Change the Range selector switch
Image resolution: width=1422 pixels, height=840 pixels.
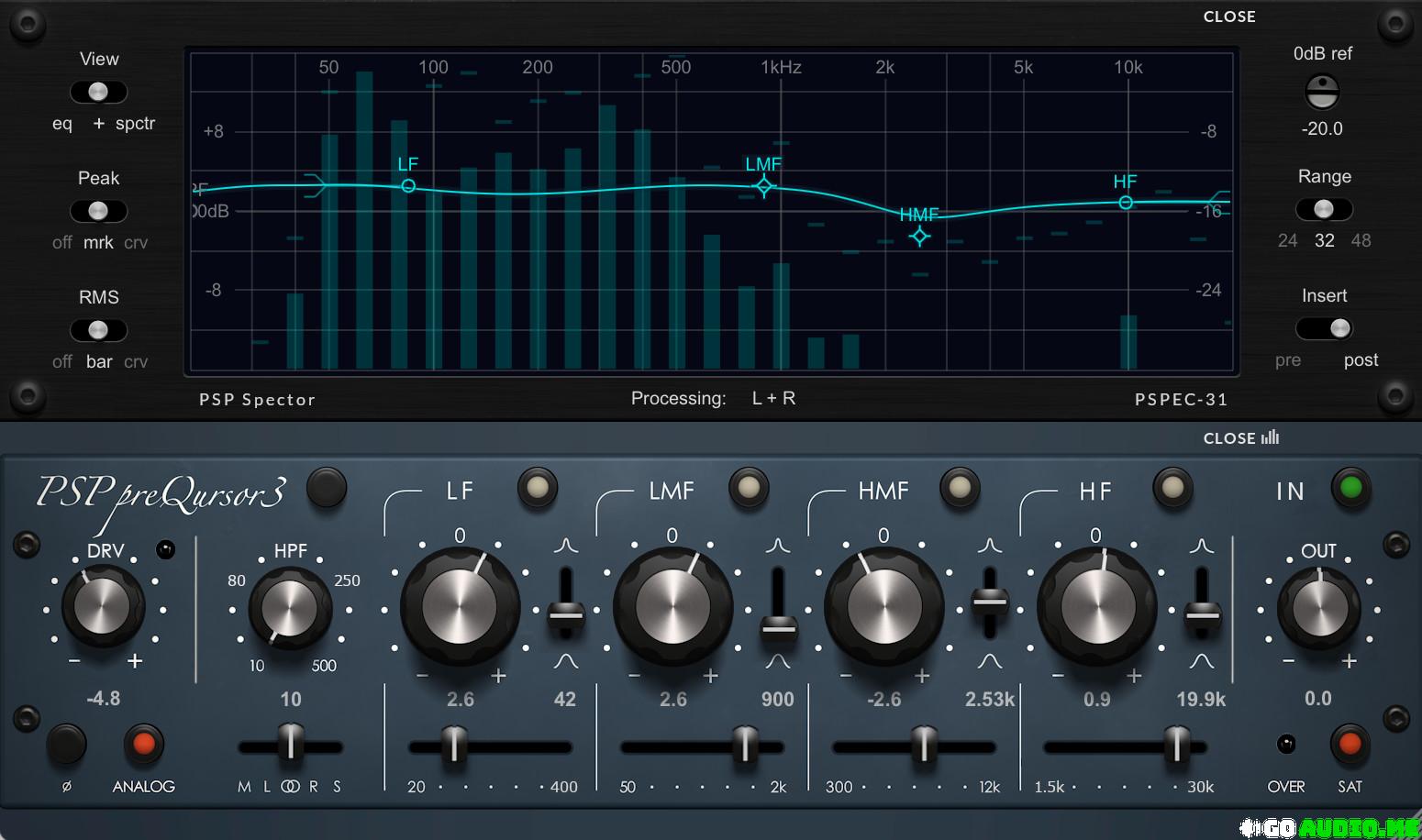[x=1324, y=209]
